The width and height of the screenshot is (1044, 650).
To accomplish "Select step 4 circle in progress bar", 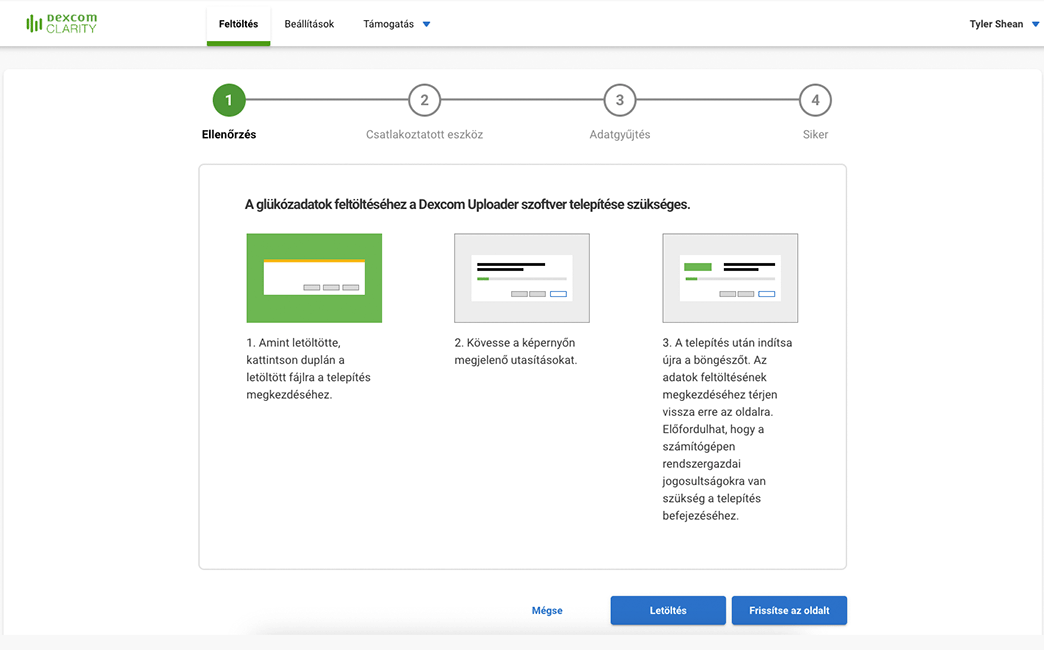I will pyautogui.click(x=815, y=101).
